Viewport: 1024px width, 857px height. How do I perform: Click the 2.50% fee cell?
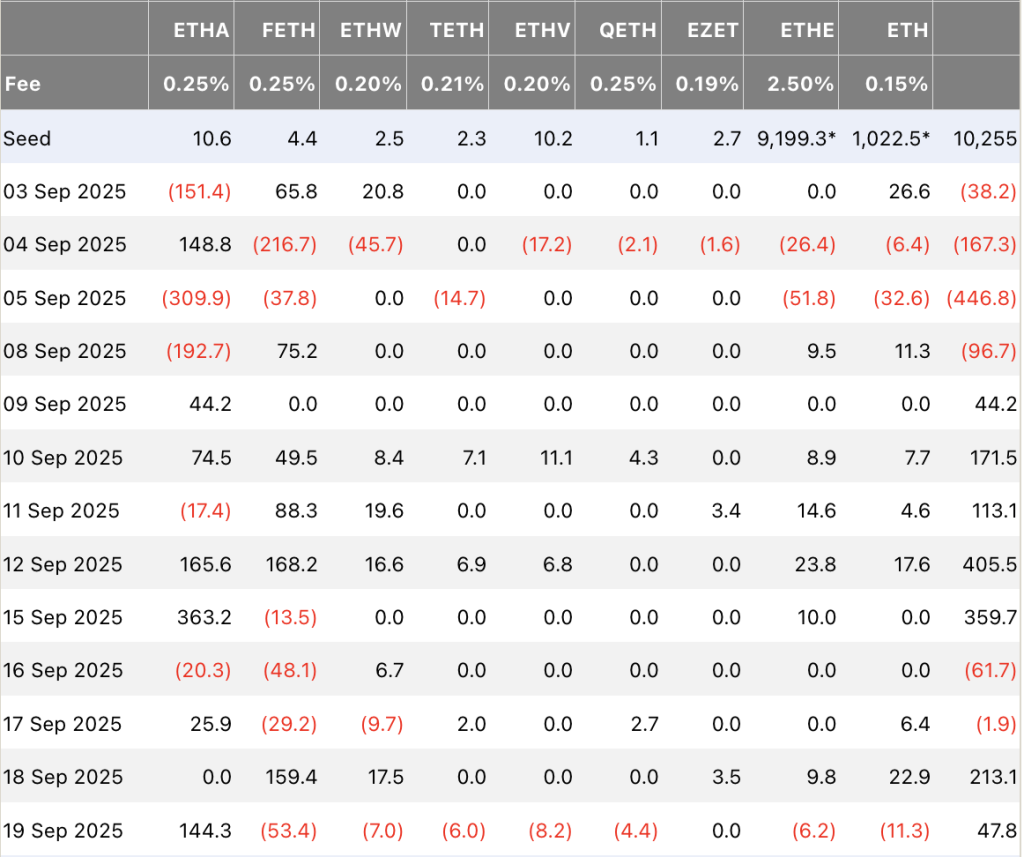(802, 84)
